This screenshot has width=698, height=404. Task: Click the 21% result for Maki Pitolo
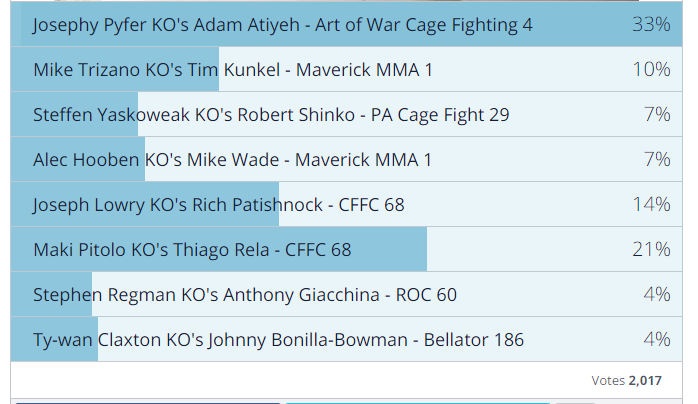(651, 249)
